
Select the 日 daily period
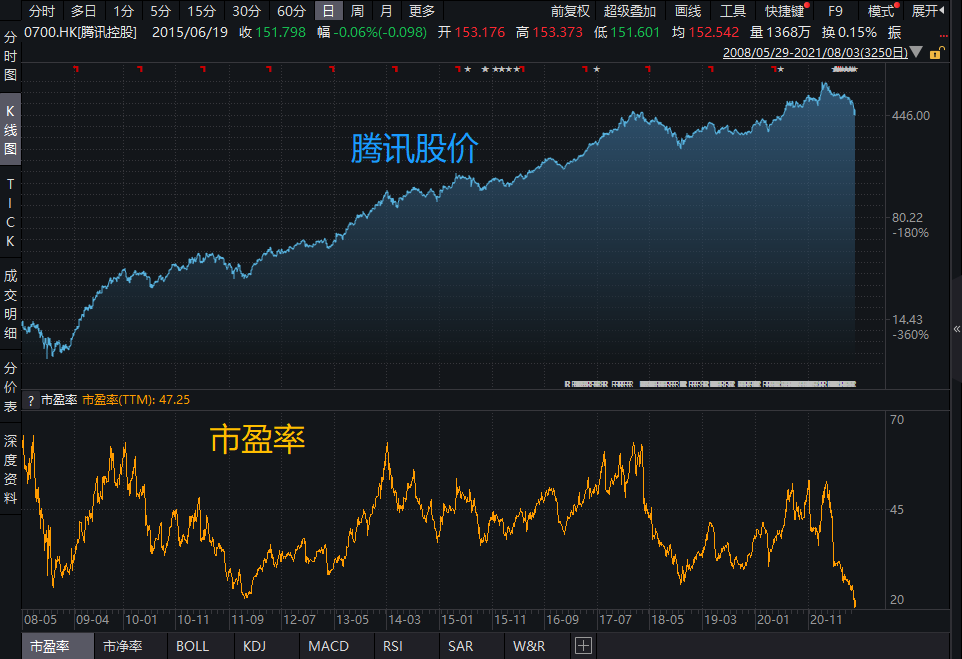tap(328, 11)
